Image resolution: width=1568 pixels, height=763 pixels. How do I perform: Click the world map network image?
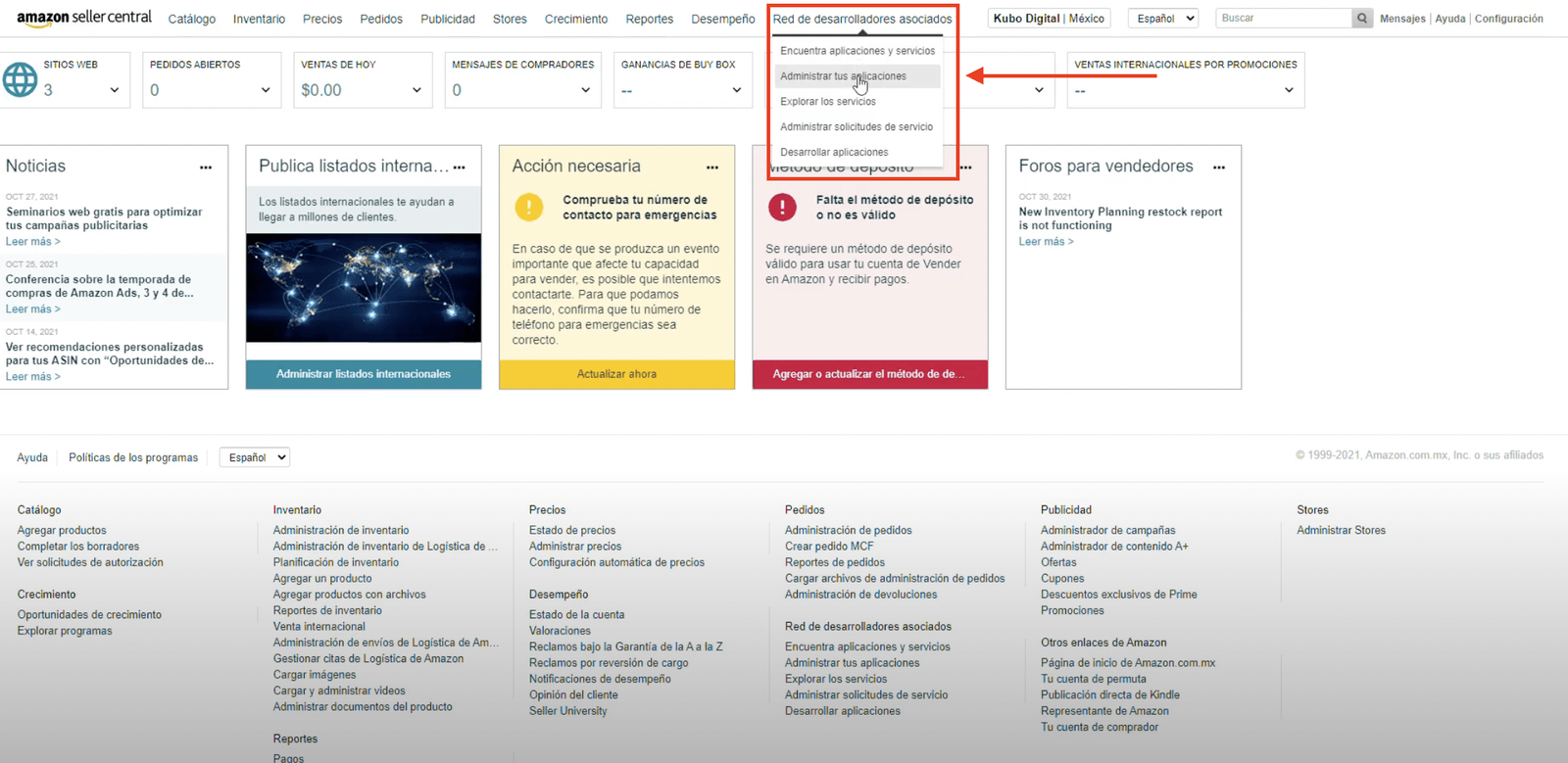(364, 288)
